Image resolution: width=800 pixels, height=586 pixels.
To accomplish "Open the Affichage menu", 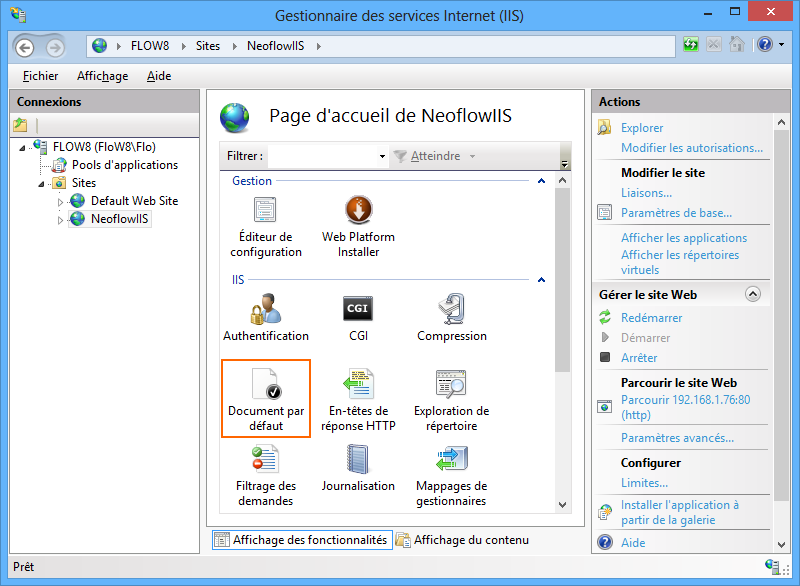I will pyautogui.click(x=103, y=76).
